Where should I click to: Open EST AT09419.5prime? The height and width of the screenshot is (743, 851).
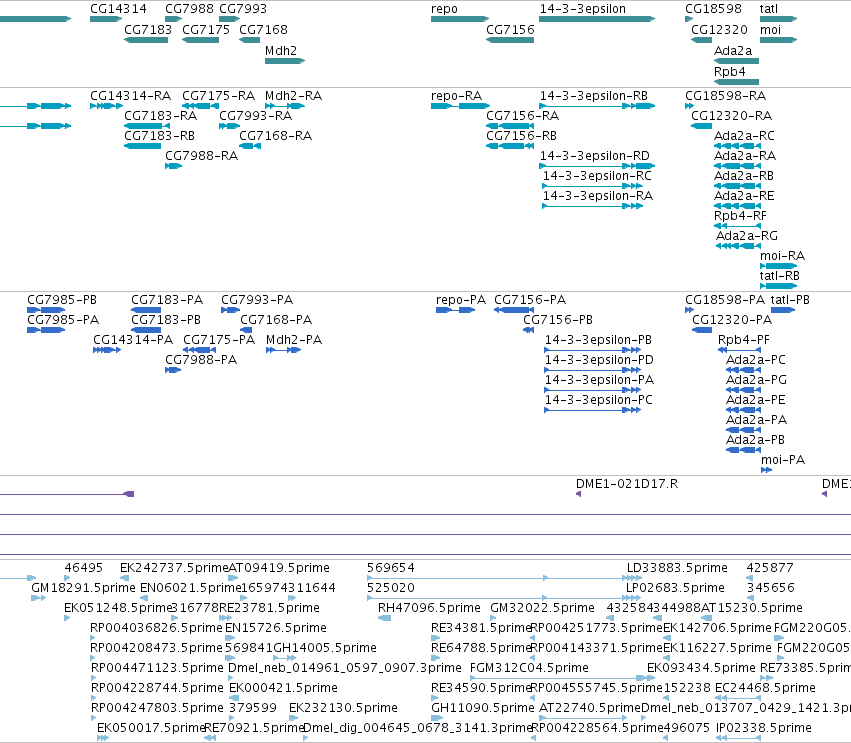point(278,569)
